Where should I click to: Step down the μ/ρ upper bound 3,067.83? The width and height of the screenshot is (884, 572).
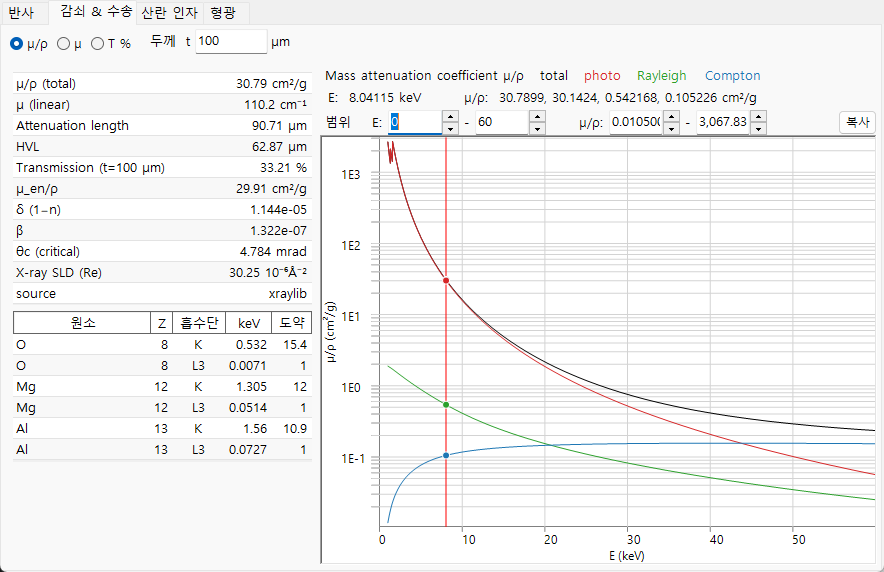point(758,128)
